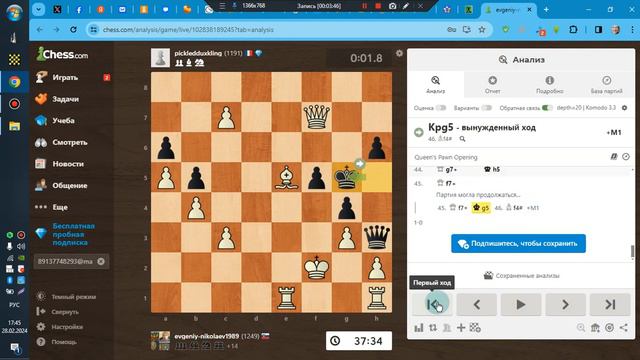Advance to the next move
This screenshot has width=640, height=360.
565,304
